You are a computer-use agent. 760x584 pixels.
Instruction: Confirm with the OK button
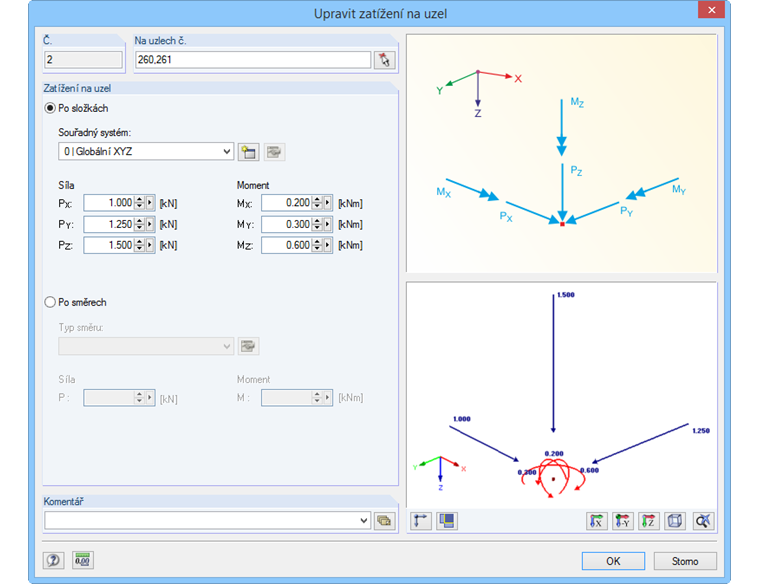click(613, 561)
